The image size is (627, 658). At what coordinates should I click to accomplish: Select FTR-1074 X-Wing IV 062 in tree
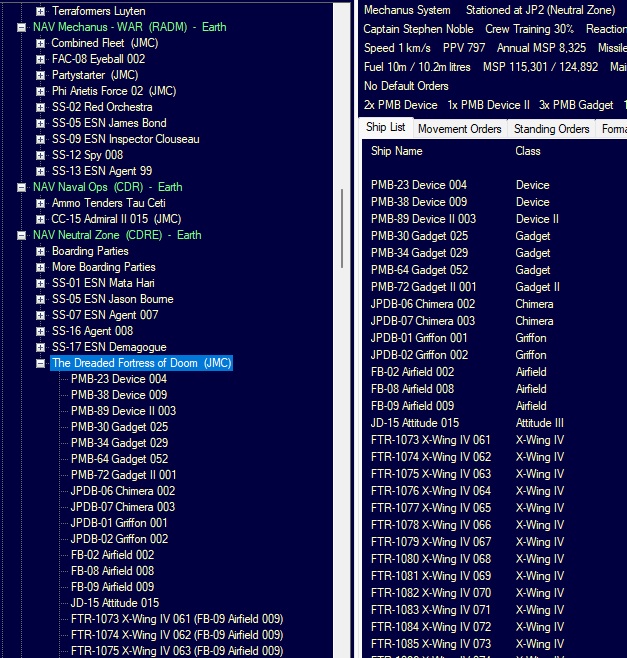click(x=177, y=635)
